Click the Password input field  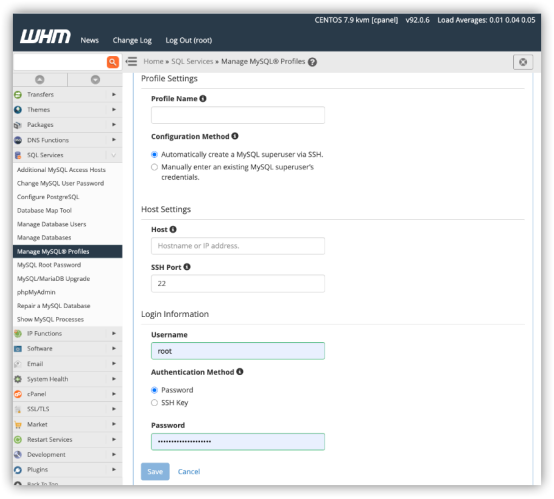pyautogui.click(x=238, y=442)
